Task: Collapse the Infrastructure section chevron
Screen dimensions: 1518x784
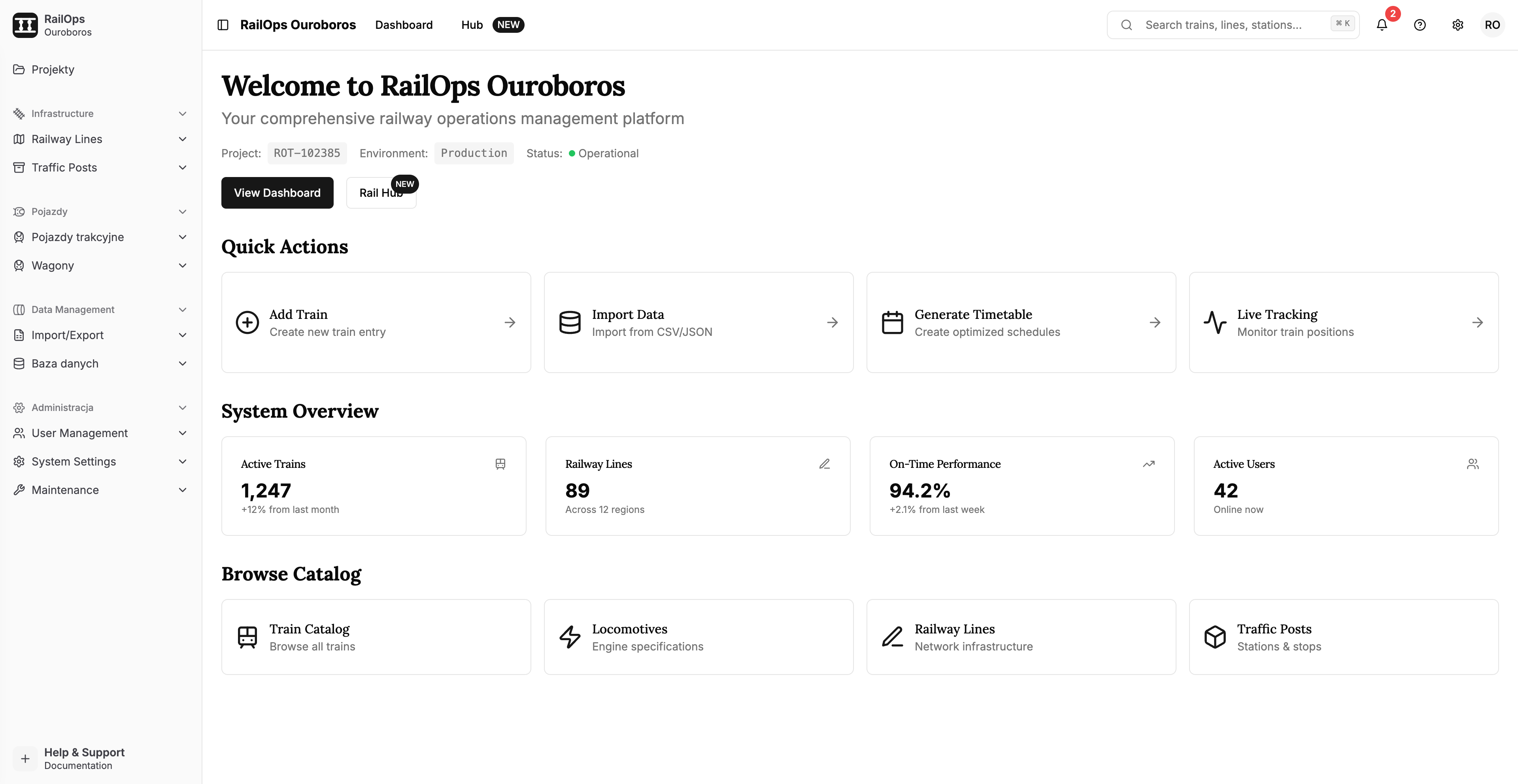Action: coord(183,114)
